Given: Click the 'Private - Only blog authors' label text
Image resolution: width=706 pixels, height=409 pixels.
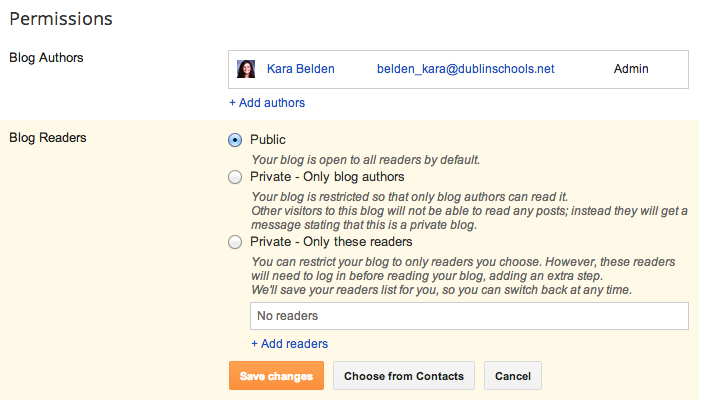Looking at the screenshot, I should click(x=327, y=177).
